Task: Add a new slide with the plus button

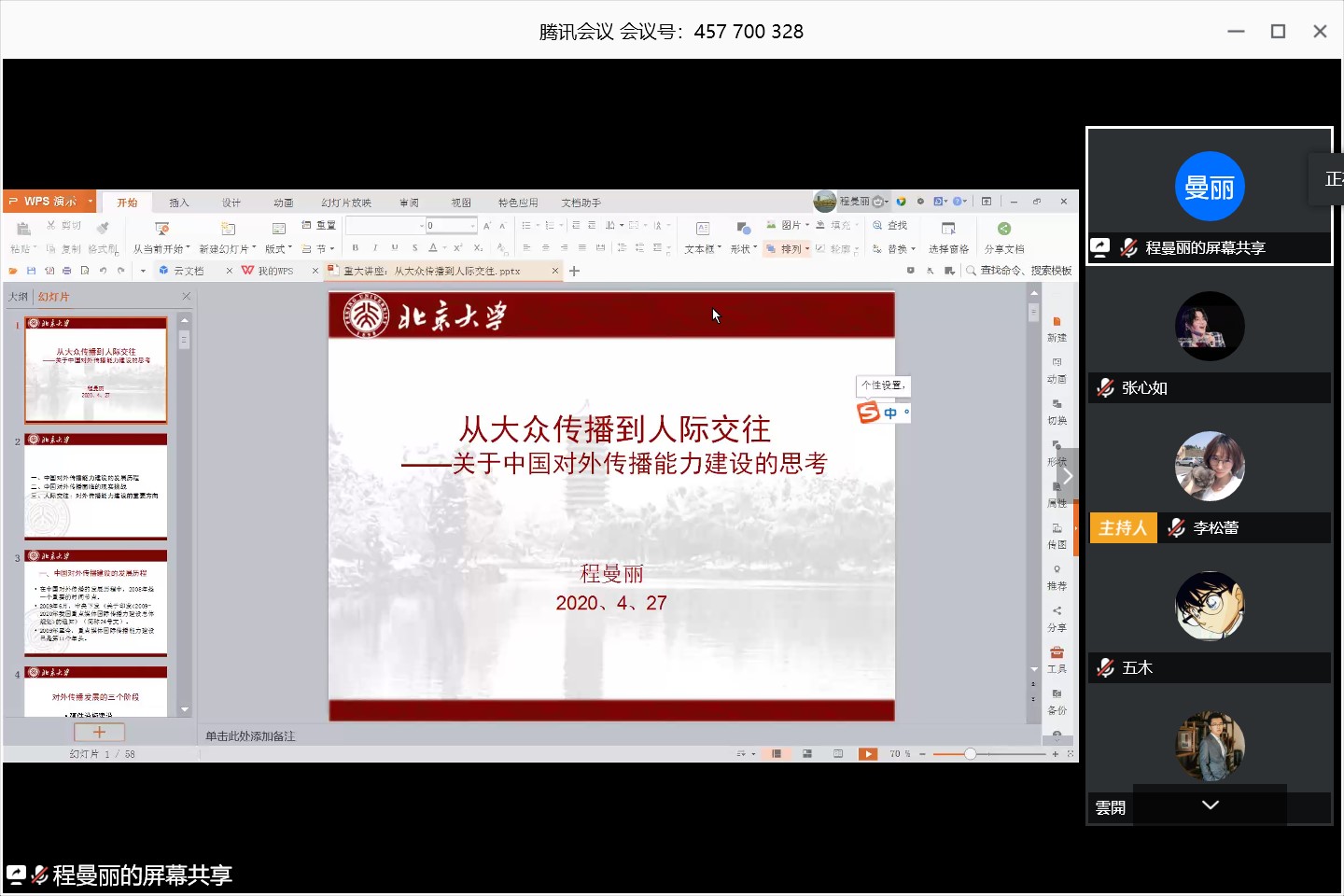Action: click(x=99, y=733)
